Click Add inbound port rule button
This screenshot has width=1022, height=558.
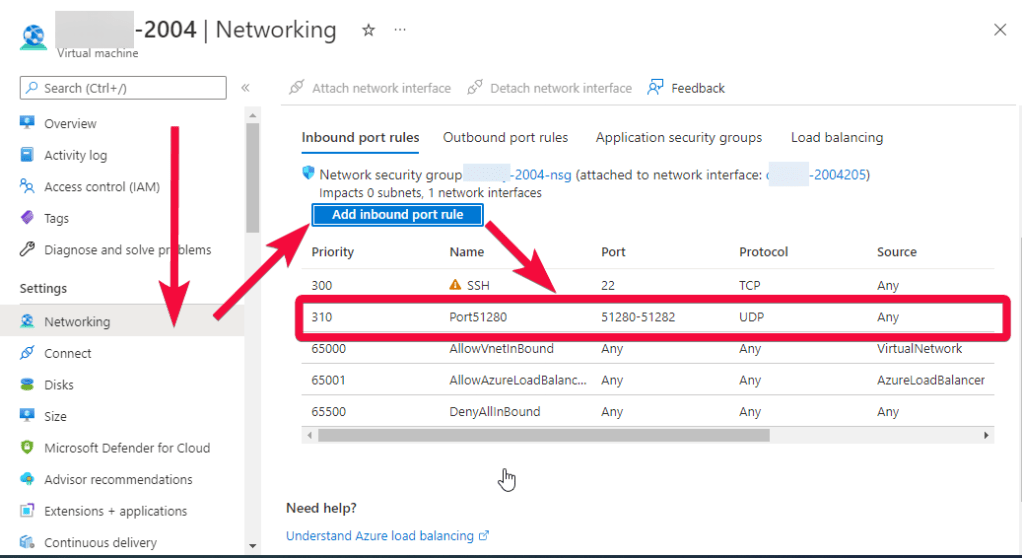coord(397,215)
